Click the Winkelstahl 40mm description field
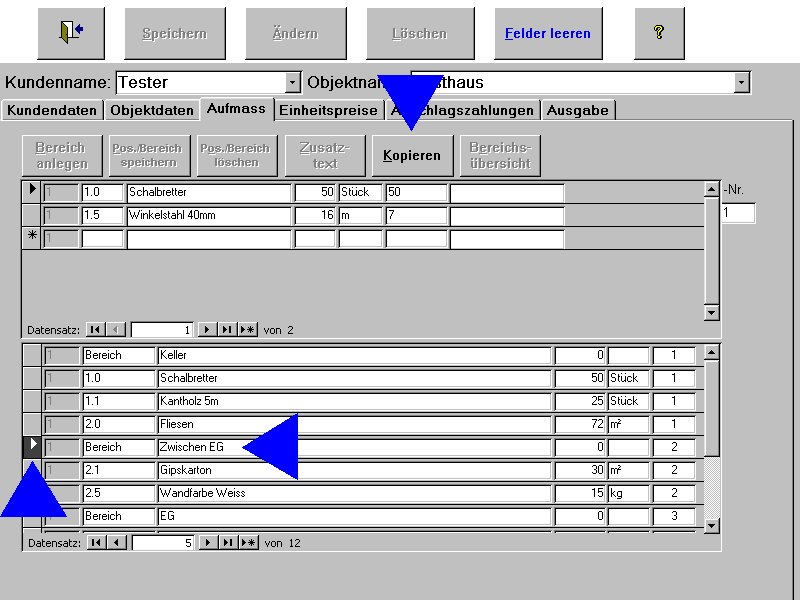The height and width of the screenshot is (600, 800). tap(208, 215)
